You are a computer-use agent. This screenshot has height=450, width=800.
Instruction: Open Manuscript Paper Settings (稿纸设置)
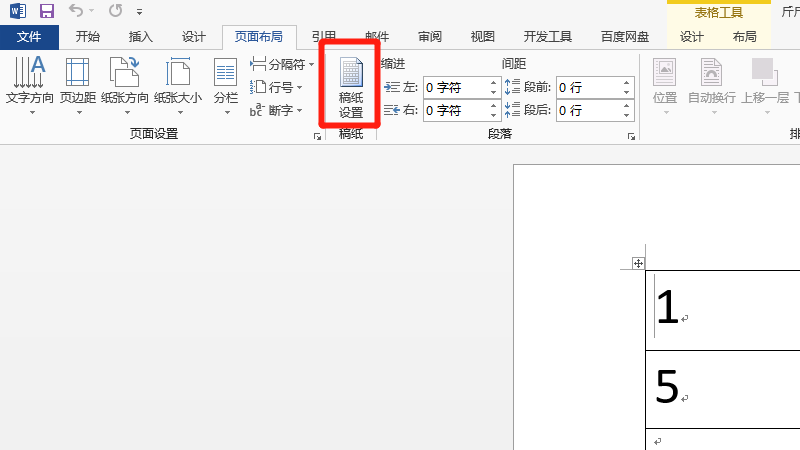350,85
